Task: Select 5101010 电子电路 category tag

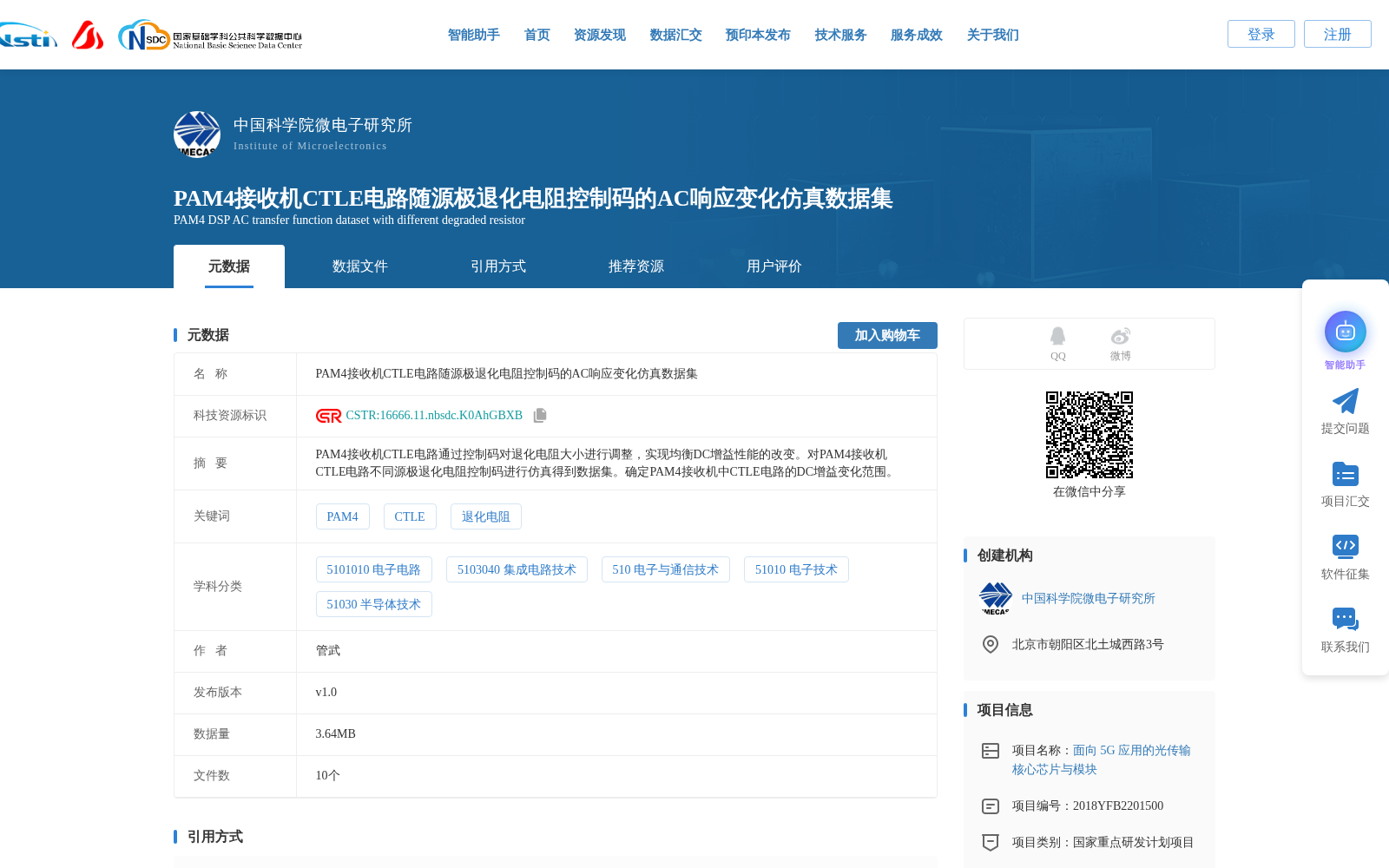Action: [374, 569]
